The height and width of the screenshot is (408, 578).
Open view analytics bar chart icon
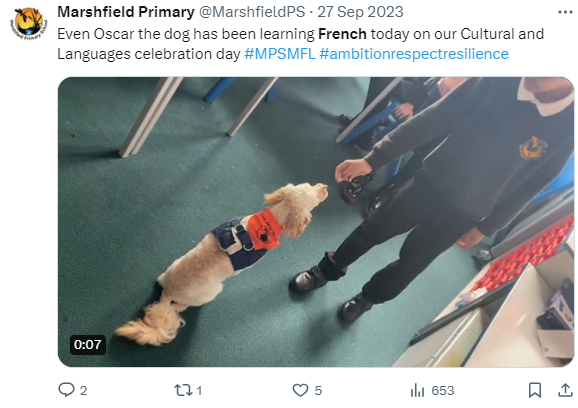tap(417, 390)
